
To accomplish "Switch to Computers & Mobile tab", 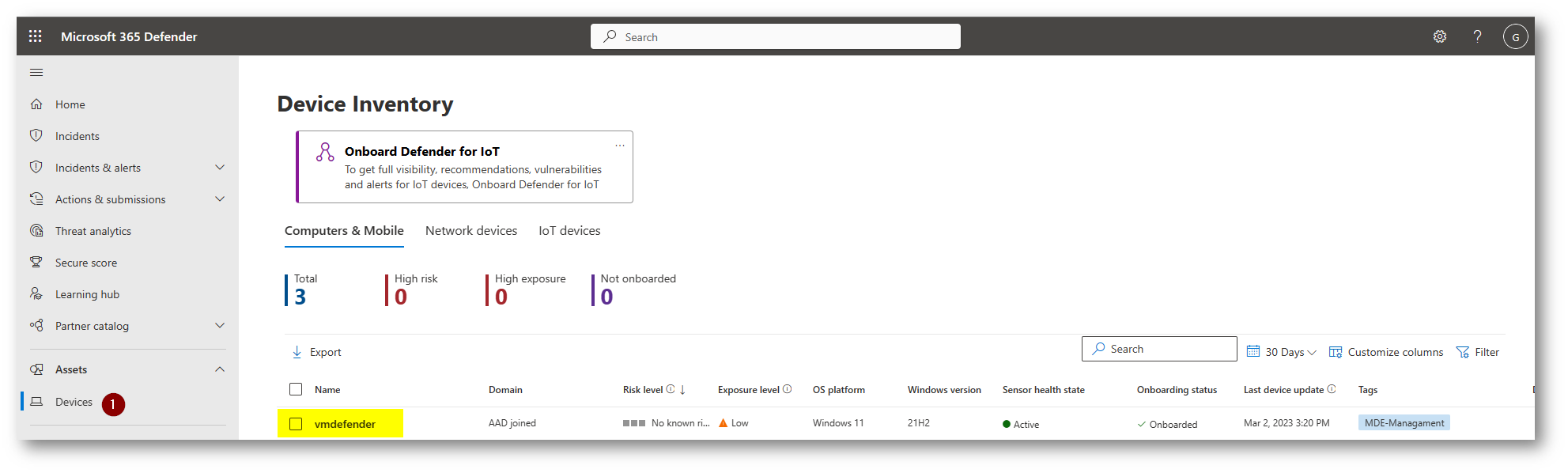I will 344,231.
